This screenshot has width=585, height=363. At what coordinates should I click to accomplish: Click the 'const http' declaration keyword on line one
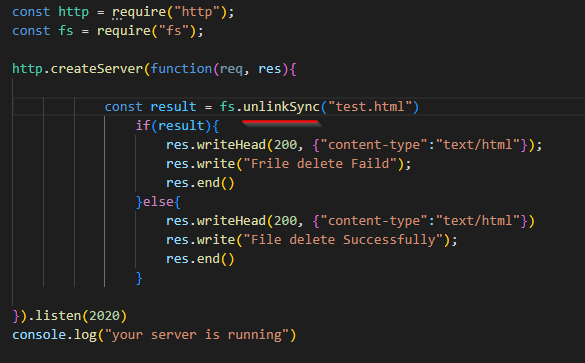31,12
